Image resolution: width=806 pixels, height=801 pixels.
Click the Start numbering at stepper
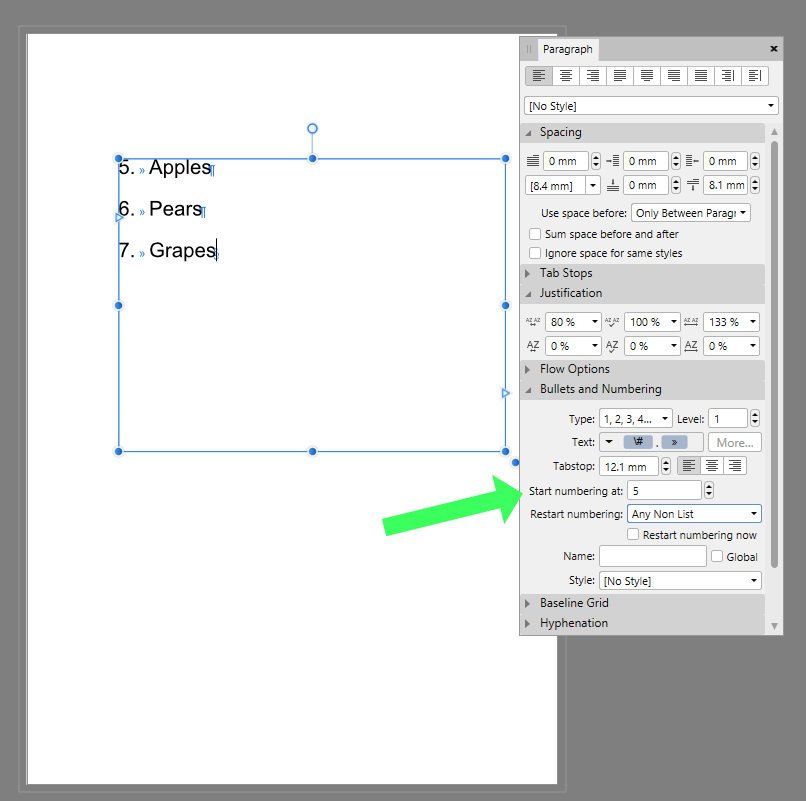pyautogui.click(x=709, y=490)
